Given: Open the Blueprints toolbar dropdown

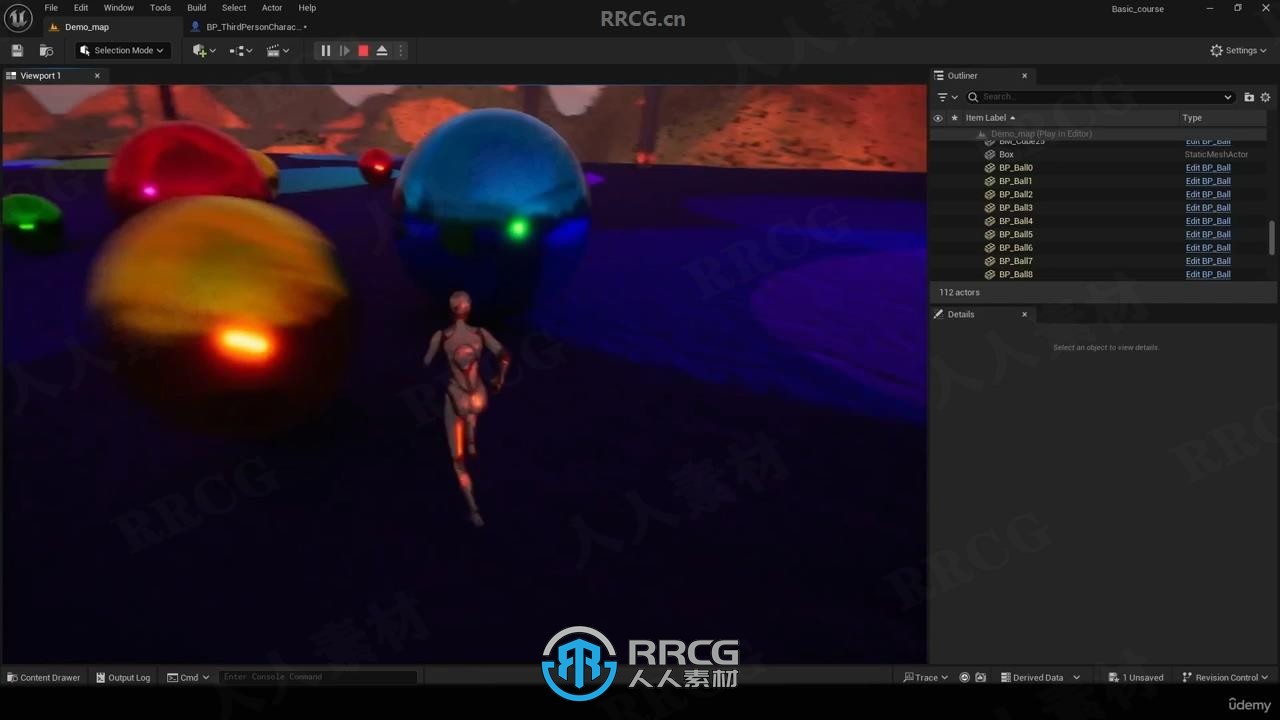Looking at the screenshot, I should click(241, 50).
